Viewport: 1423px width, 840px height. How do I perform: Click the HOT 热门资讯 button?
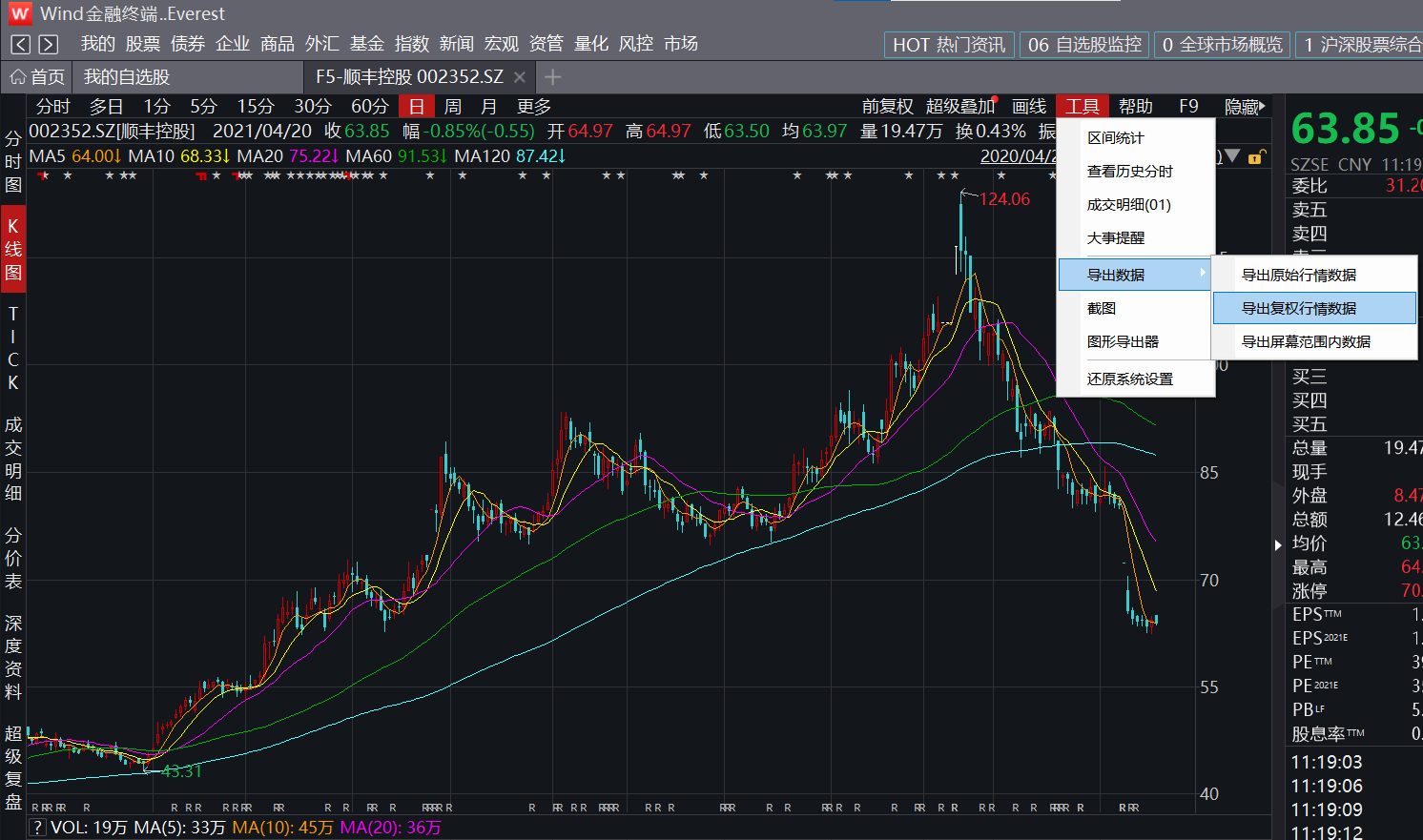click(x=949, y=45)
